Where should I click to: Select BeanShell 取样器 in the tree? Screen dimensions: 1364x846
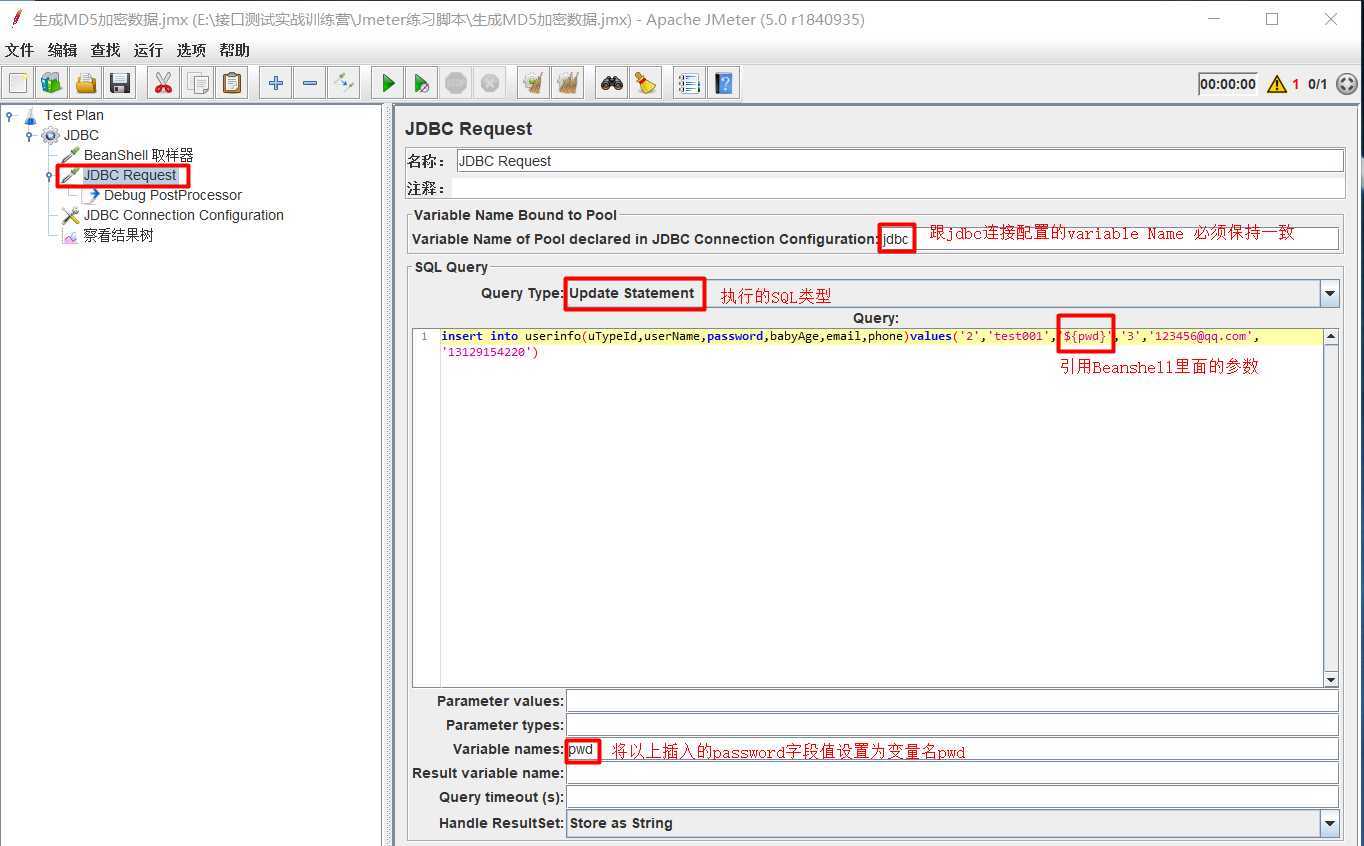[x=138, y=155]
